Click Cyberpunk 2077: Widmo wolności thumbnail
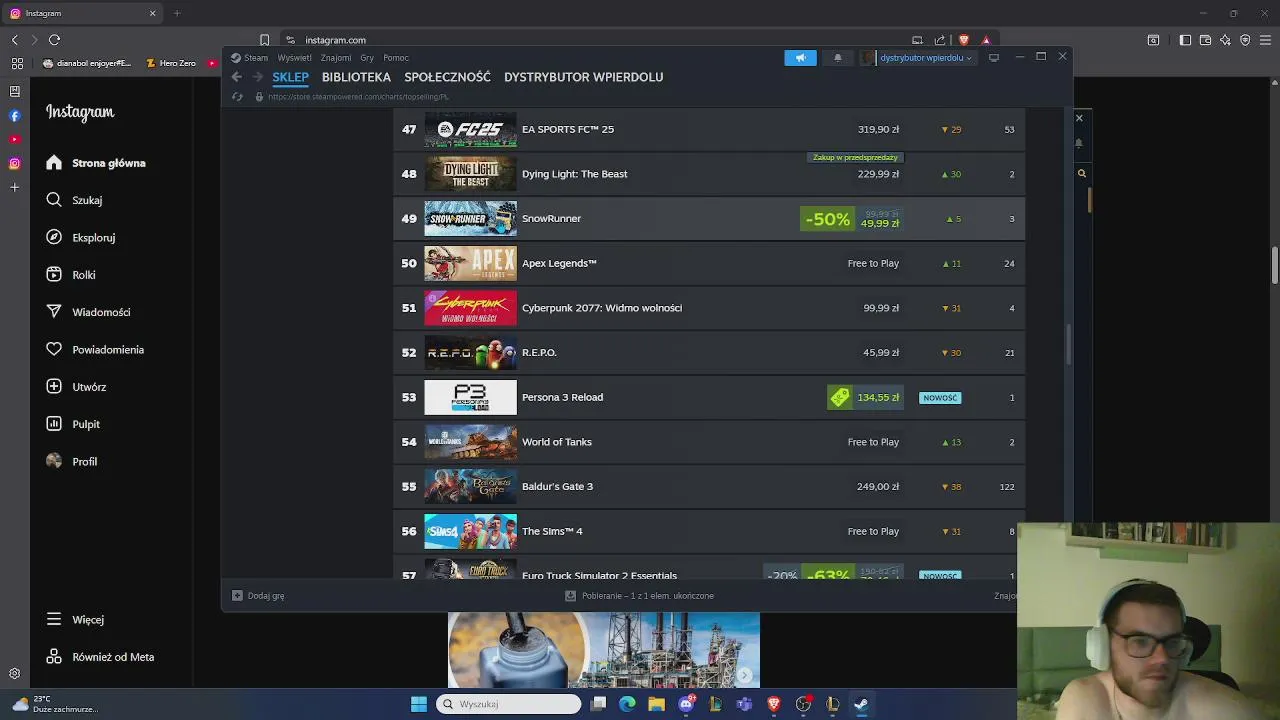1280x720 pixels. (x=470, y=308)
